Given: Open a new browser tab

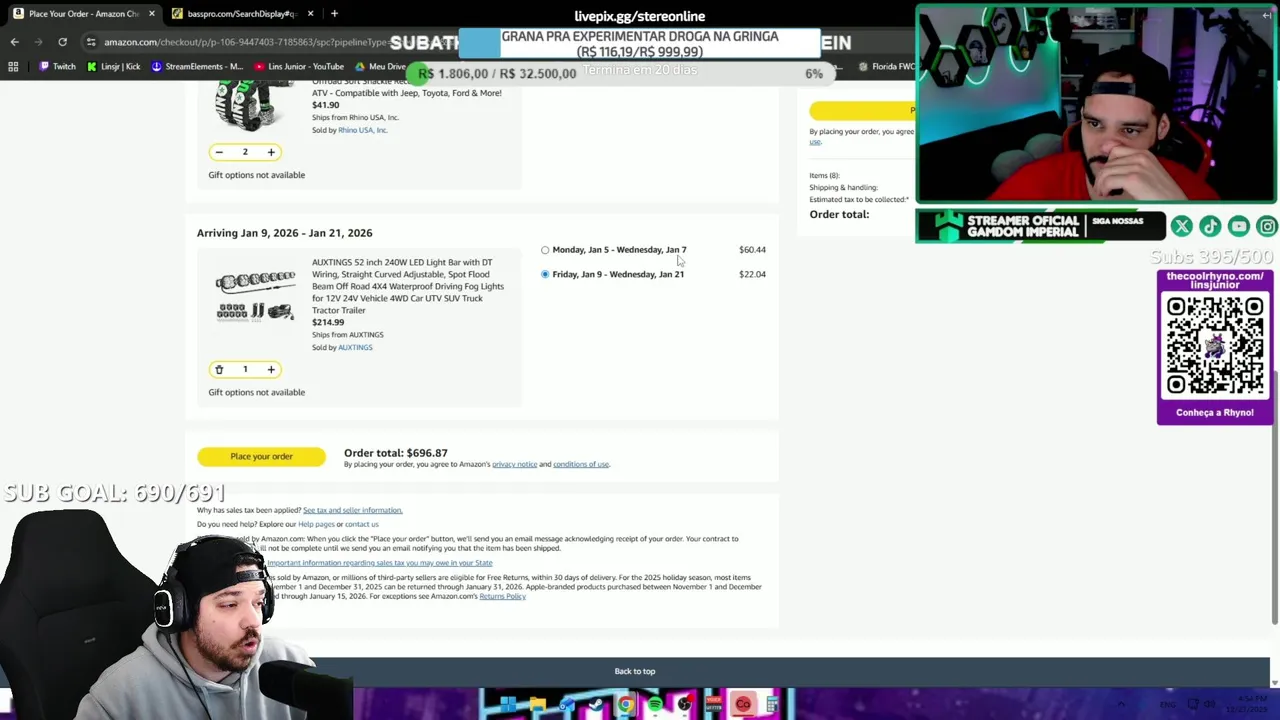Looking at the screenshot, I should [x=334, y=14].
